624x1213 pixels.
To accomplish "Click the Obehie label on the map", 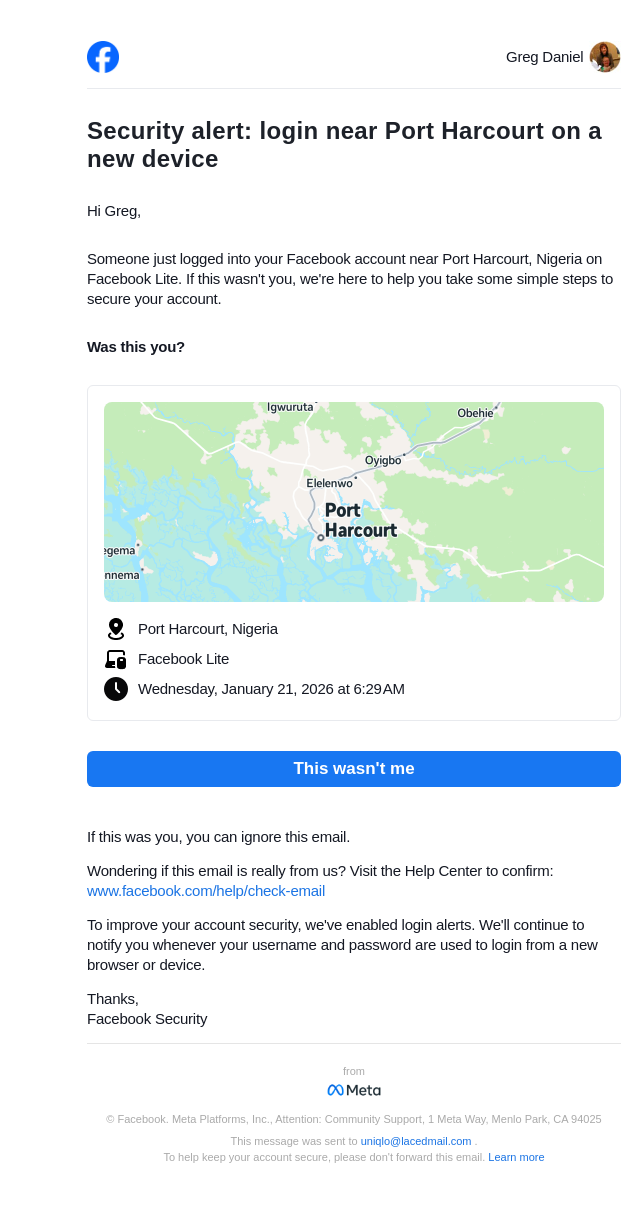I will tap(475, 413).
